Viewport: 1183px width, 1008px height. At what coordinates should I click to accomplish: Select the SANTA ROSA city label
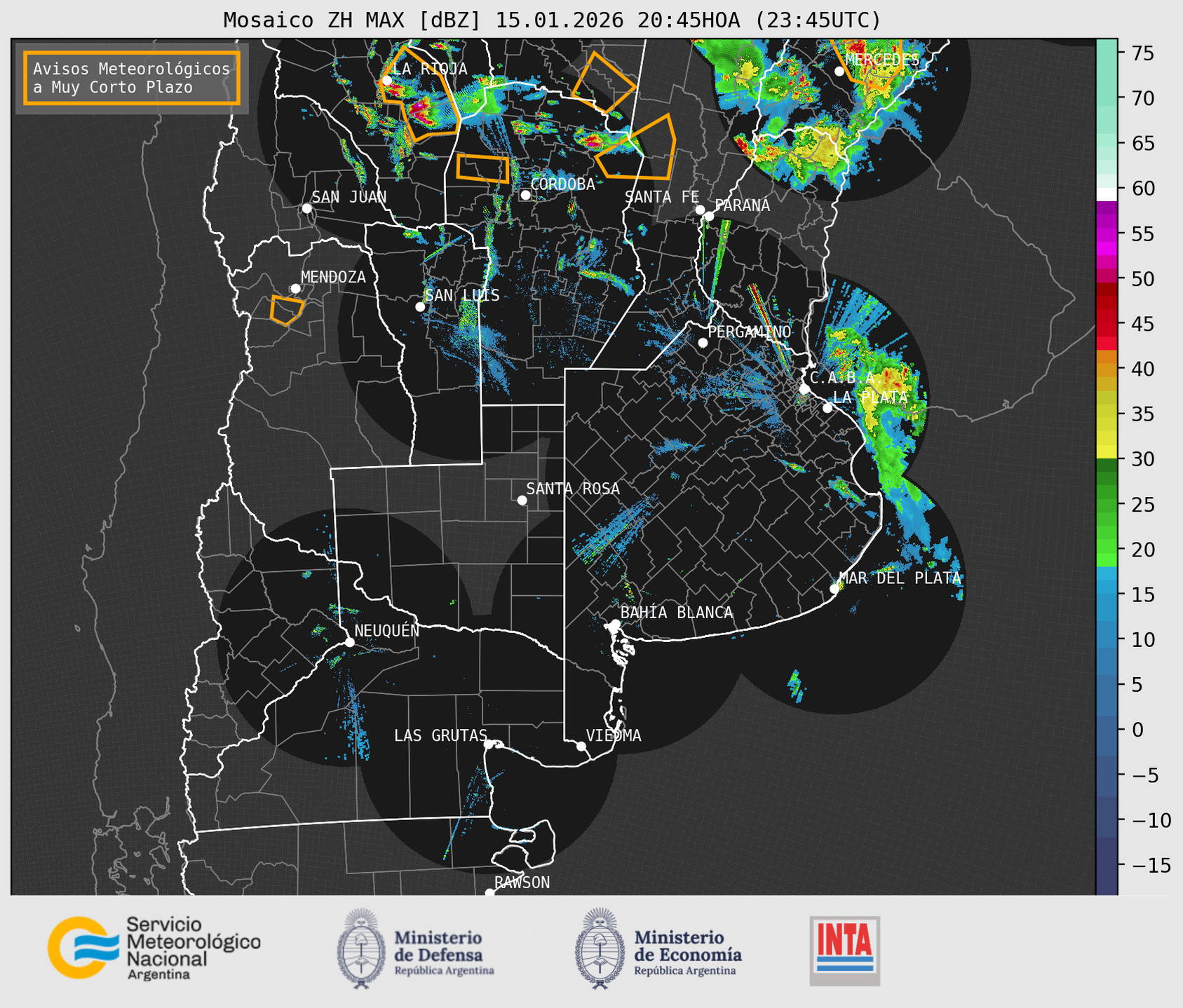click(x=573, y=489)
